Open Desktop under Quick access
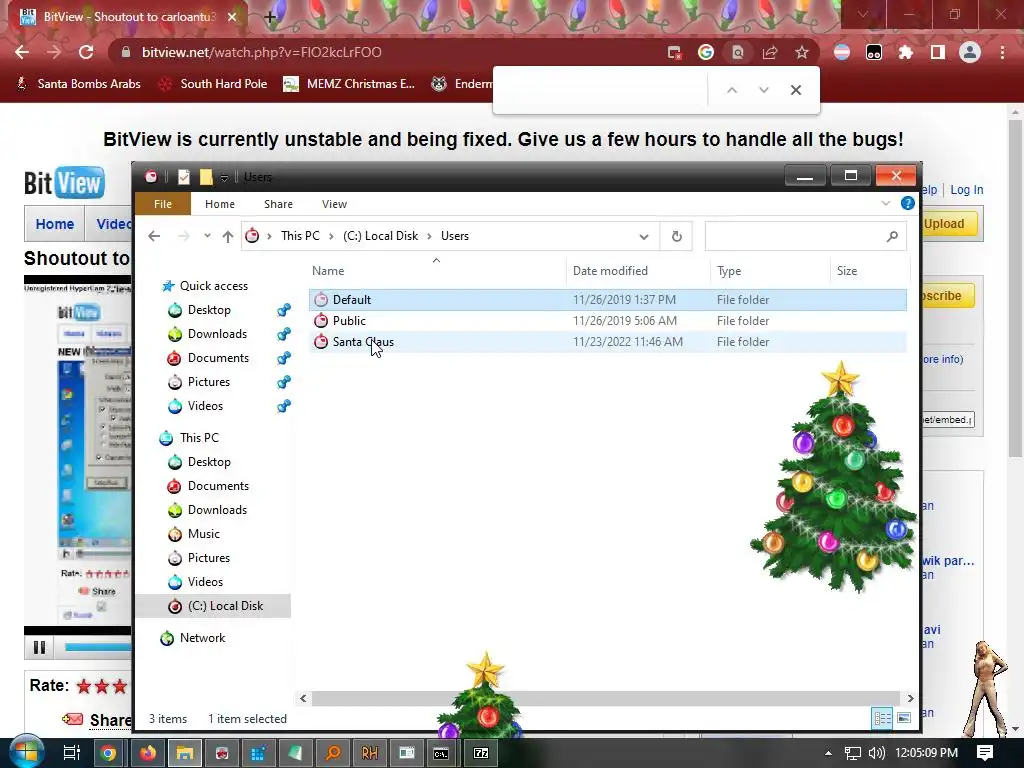Image resolution: width=1024 pixels, height=768 pixels. tap(209, 310)
